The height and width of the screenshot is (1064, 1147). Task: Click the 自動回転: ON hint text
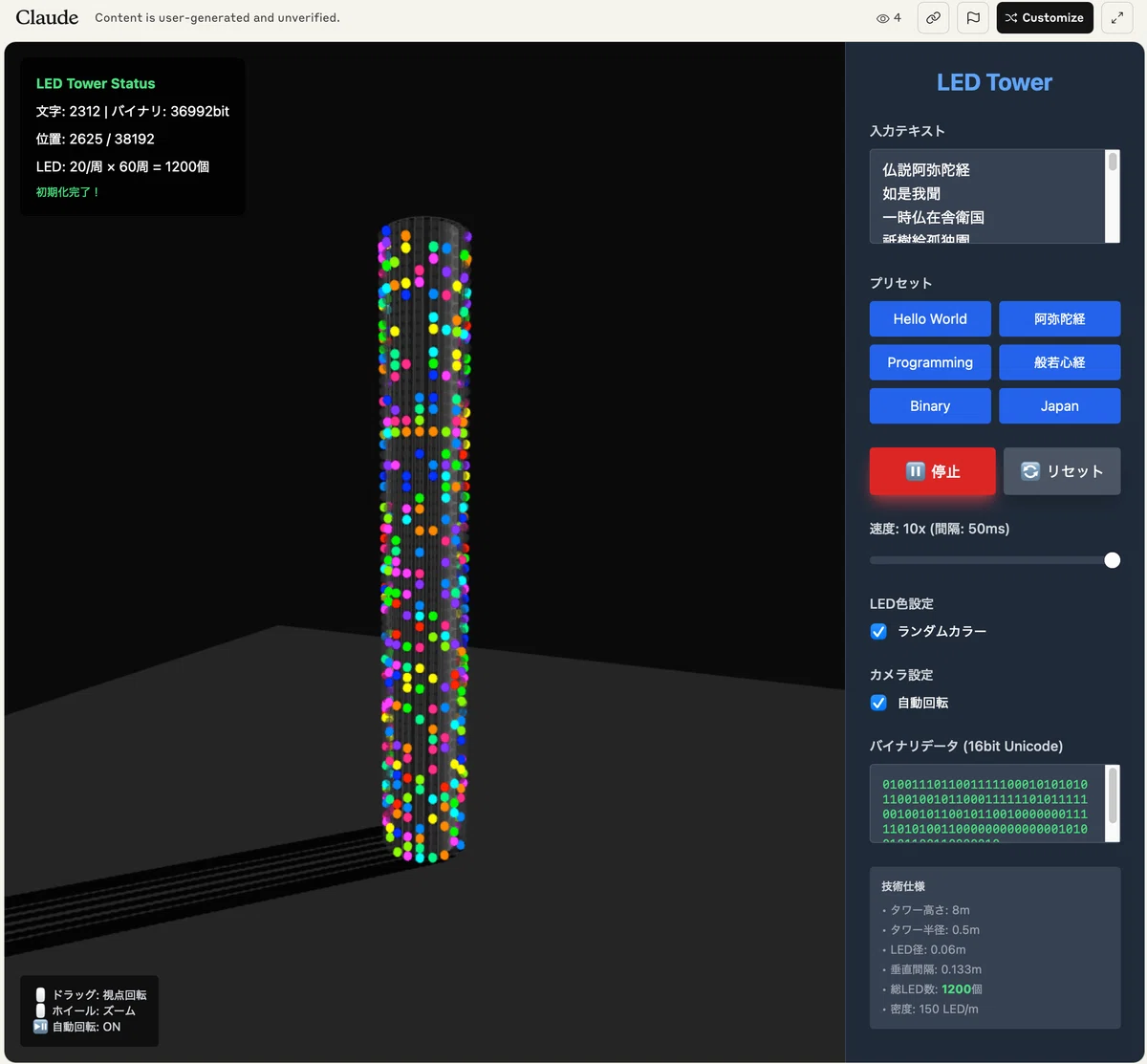(86, 1027)
